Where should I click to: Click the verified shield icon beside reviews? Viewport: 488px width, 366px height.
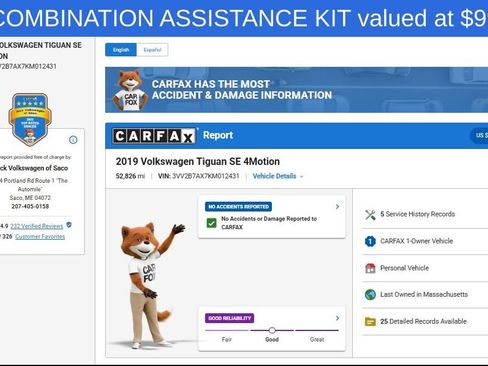pyautogui.click(x=69, y=225)
